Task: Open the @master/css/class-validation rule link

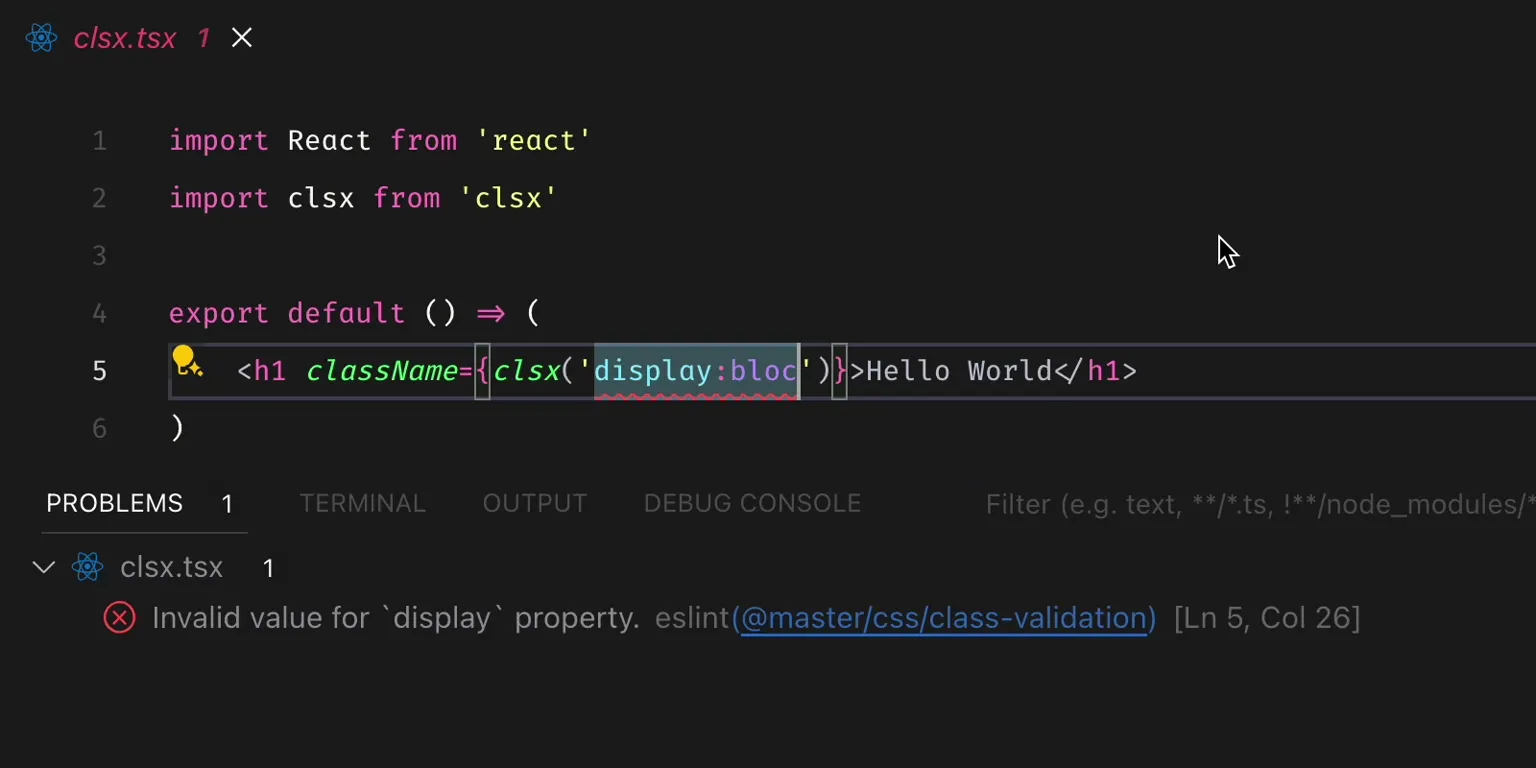Action: pyautogui.click(x=944, y=618)
